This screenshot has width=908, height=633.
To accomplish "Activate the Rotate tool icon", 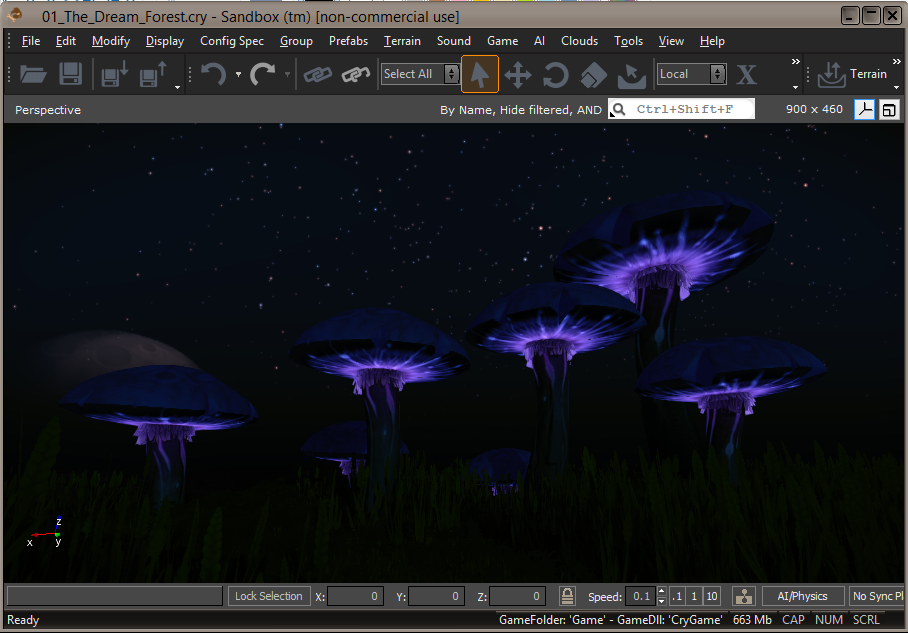I will (x=555, y=75).
